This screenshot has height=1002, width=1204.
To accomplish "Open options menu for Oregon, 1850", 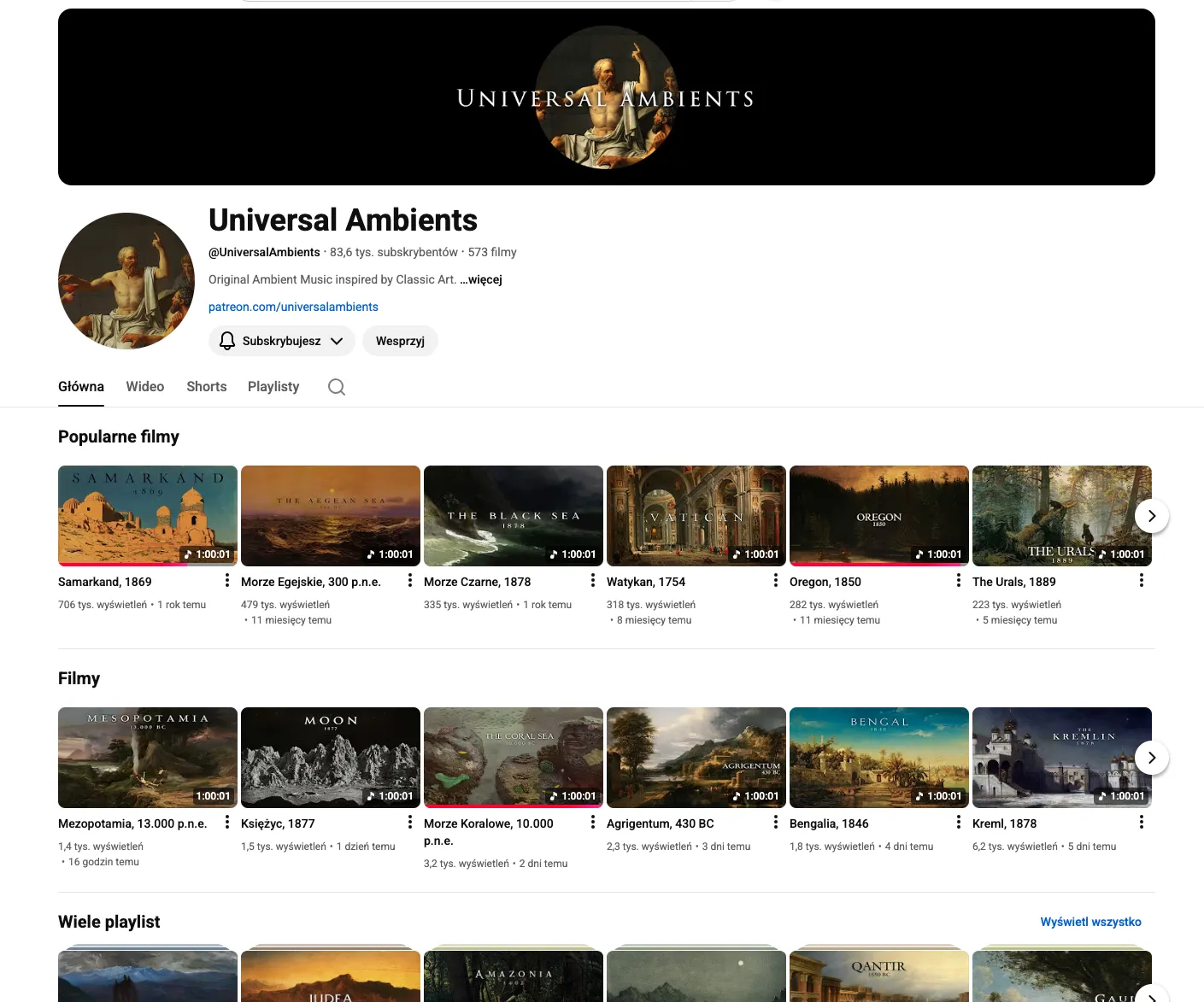I will (958, 580).
